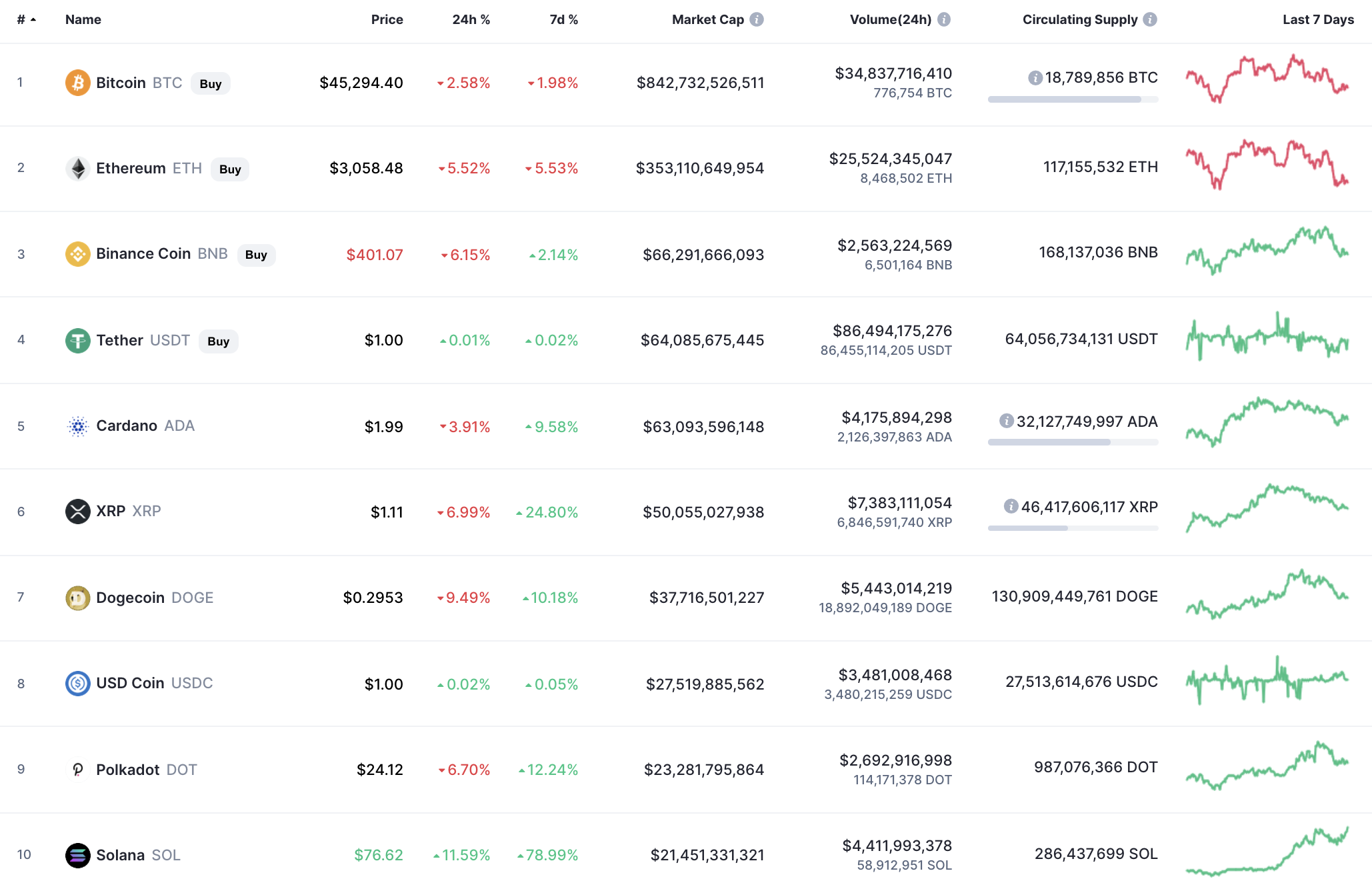Click the Ethereum diamond logo icon
The width and height of the screenshot is (1372, 887).
click(77, 168)
